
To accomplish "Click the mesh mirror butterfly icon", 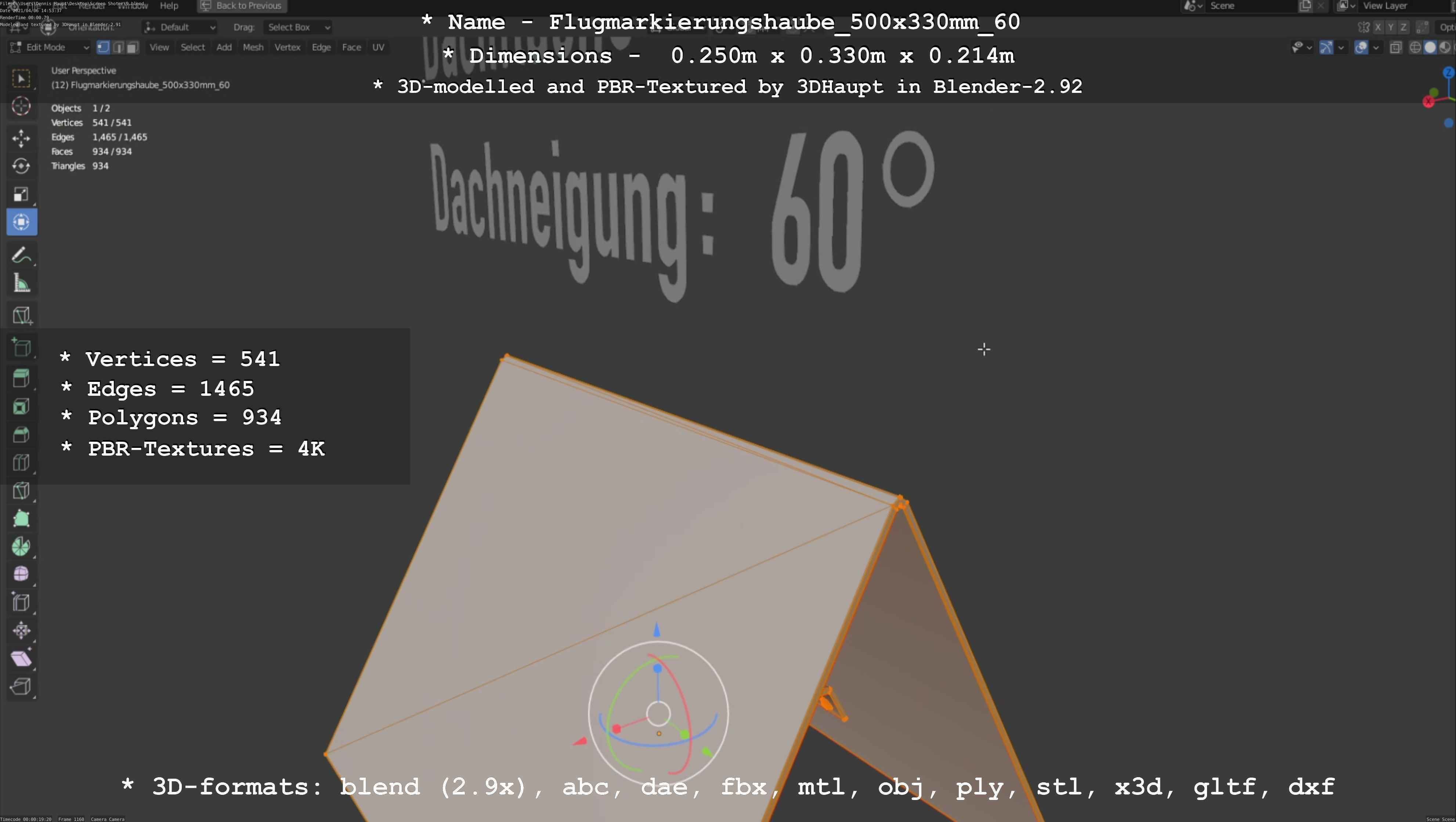I will coord(1363,27).
